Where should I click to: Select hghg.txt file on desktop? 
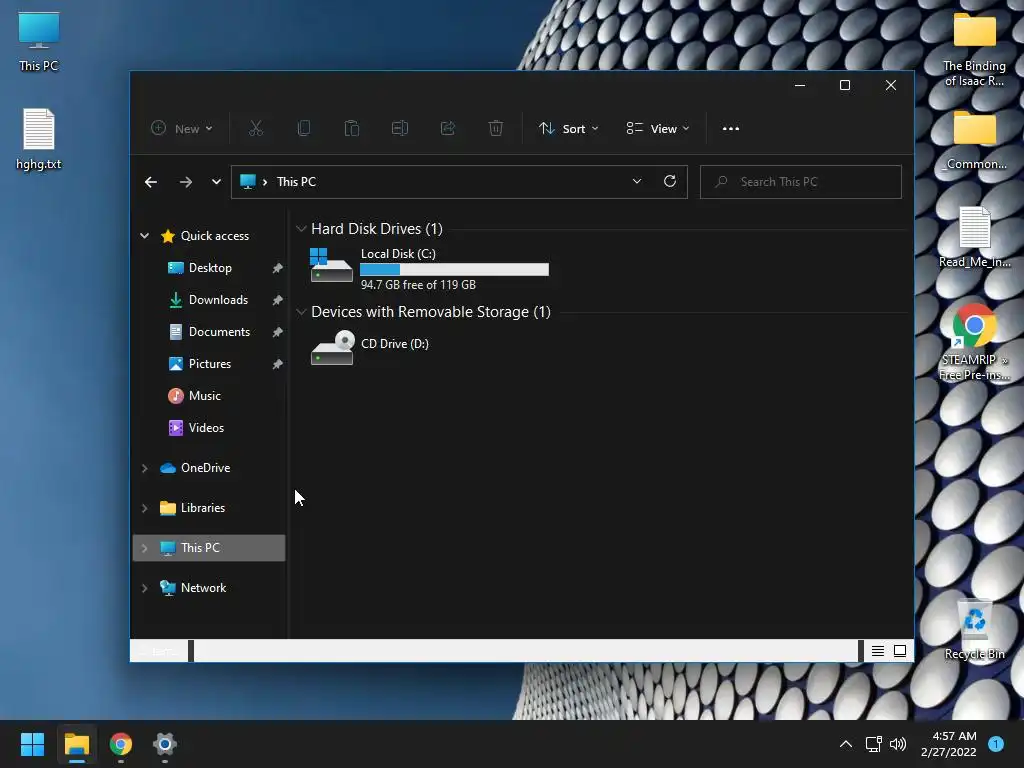click(x=39, y=139)
